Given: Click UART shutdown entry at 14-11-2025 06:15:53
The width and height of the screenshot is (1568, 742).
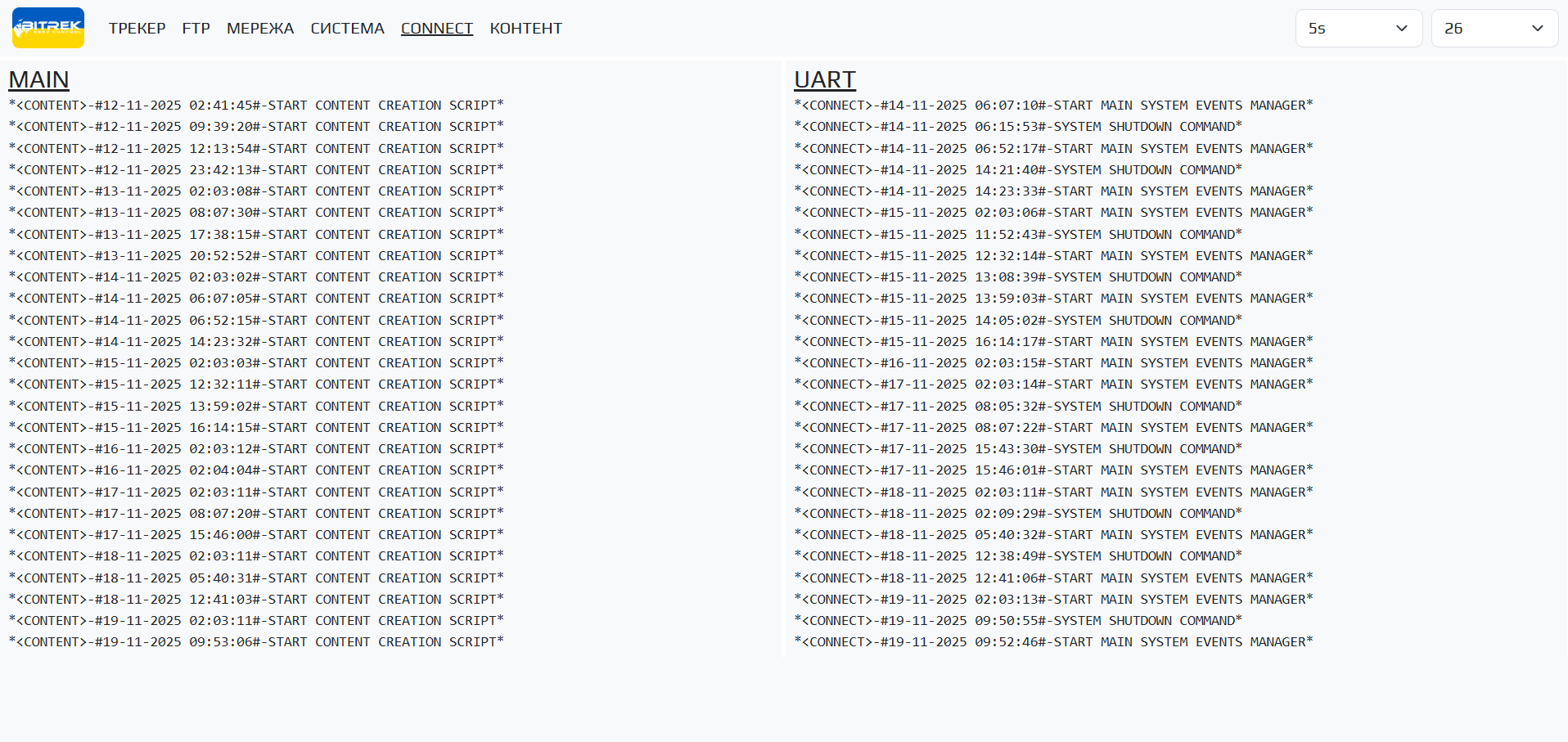Looking at the screenshot, I should [1018, 127].
